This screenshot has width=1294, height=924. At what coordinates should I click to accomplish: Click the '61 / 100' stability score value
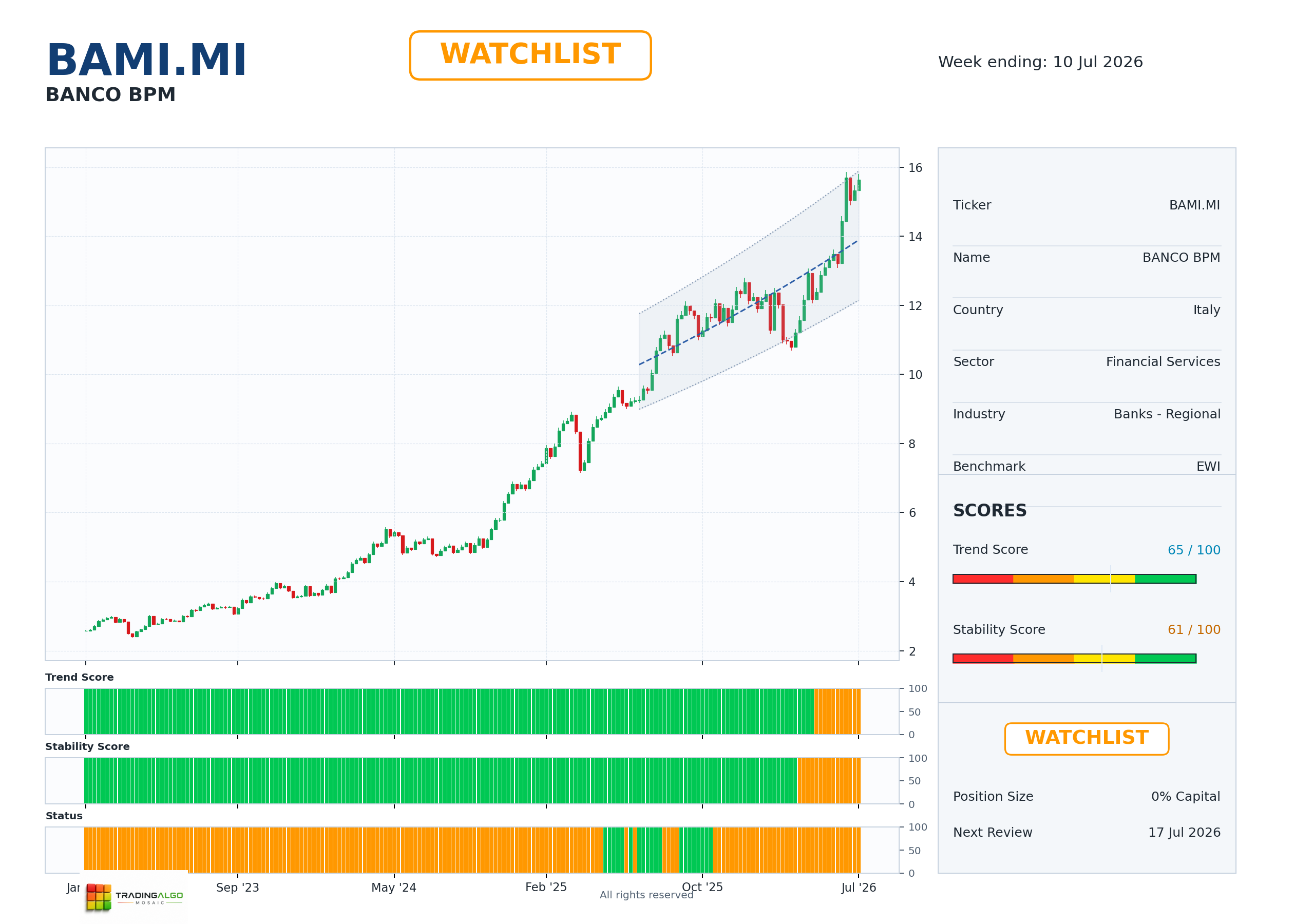point(1194,629)
